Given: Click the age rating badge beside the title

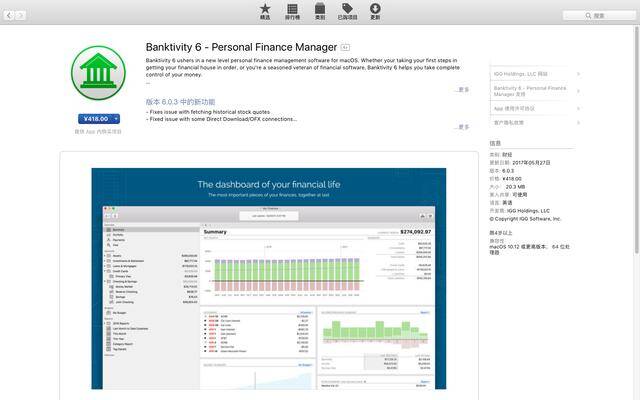Looking at the screenshot, I should click(x=345, y=48).
